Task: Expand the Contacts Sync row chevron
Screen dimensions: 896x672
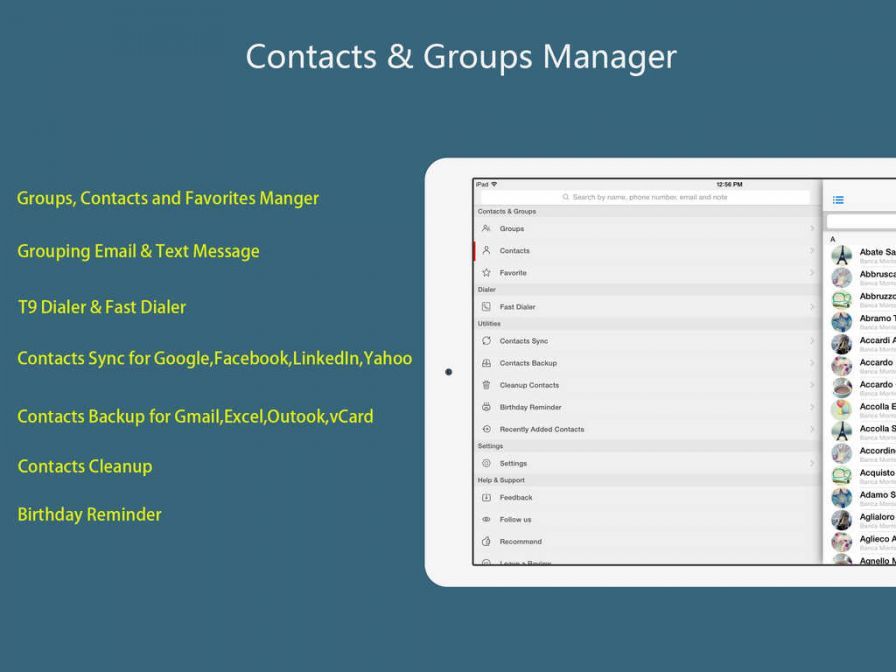Action: point(812,341)
